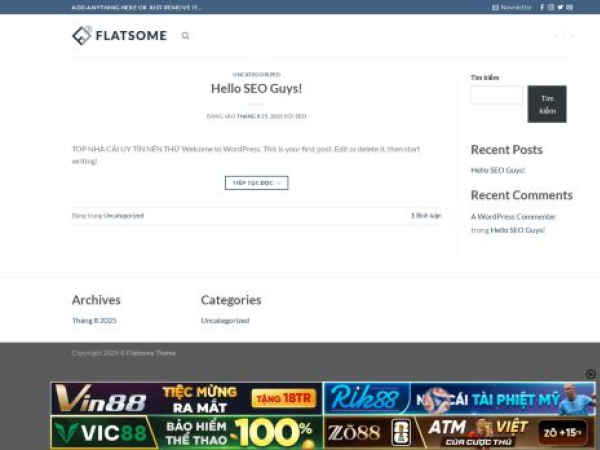Open Hello SEO Guys! under Recent Comments
Image resolution: width=600 pixels, height=450 pixels.
click(x=518, y=230)
